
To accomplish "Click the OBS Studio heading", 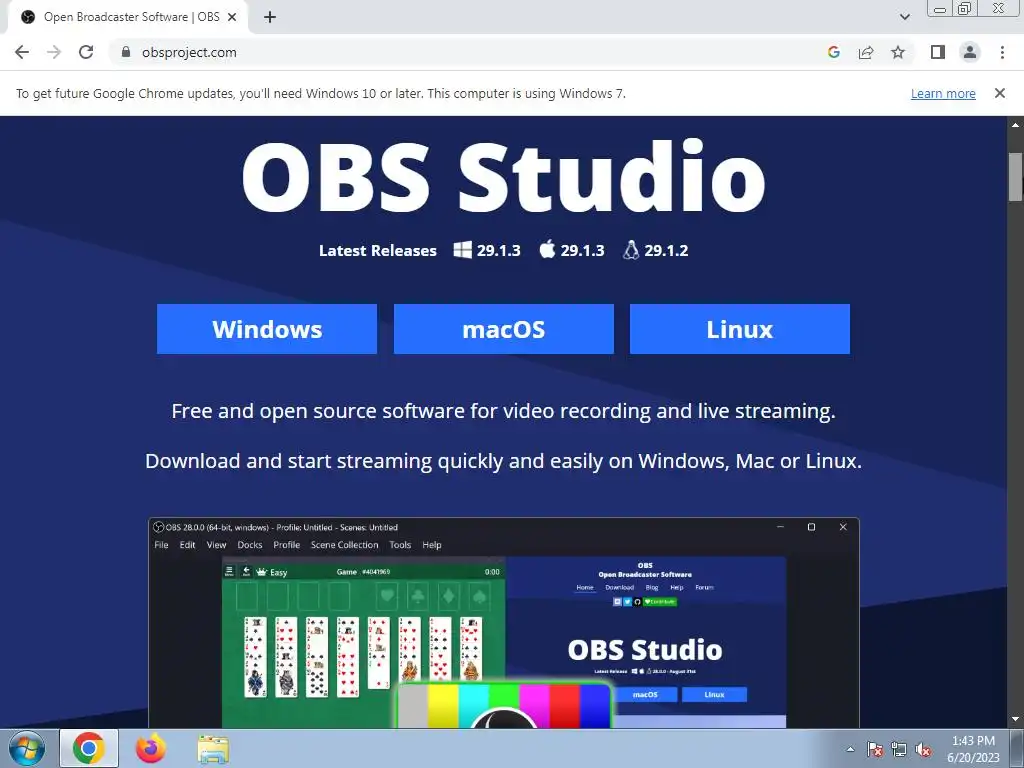I will point(503,176).
